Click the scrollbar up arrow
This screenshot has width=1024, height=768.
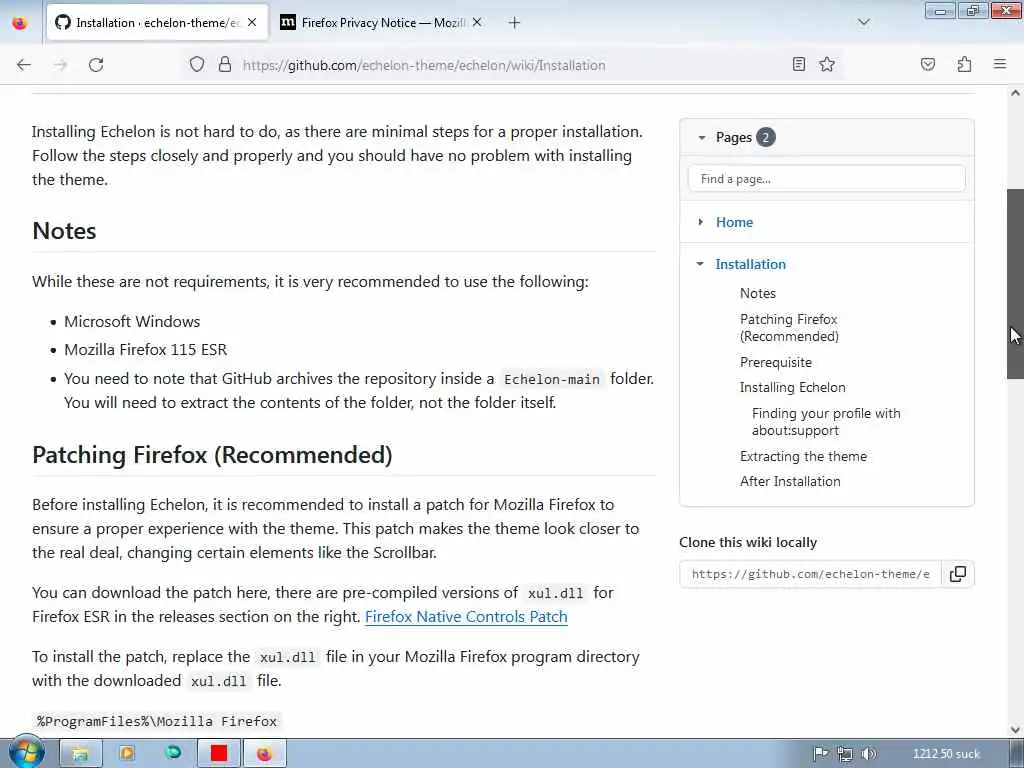(1015, 93)
